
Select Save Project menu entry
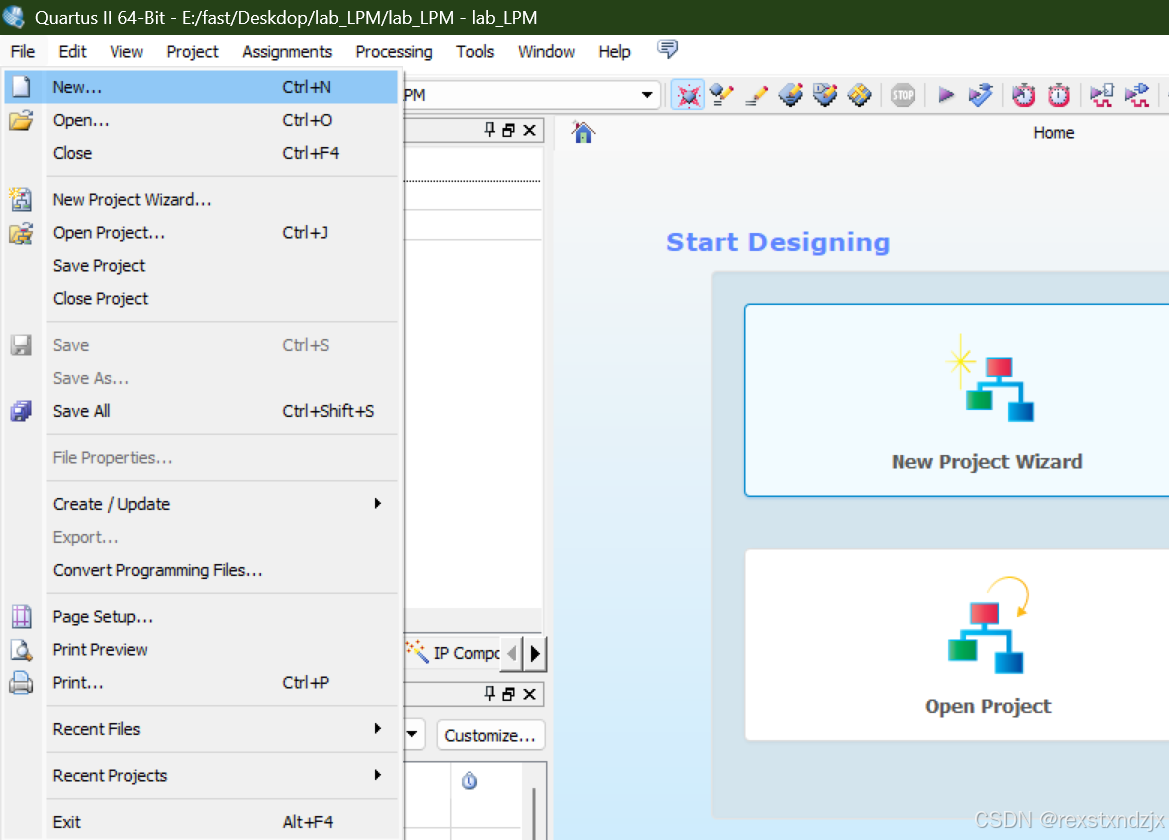201,265
